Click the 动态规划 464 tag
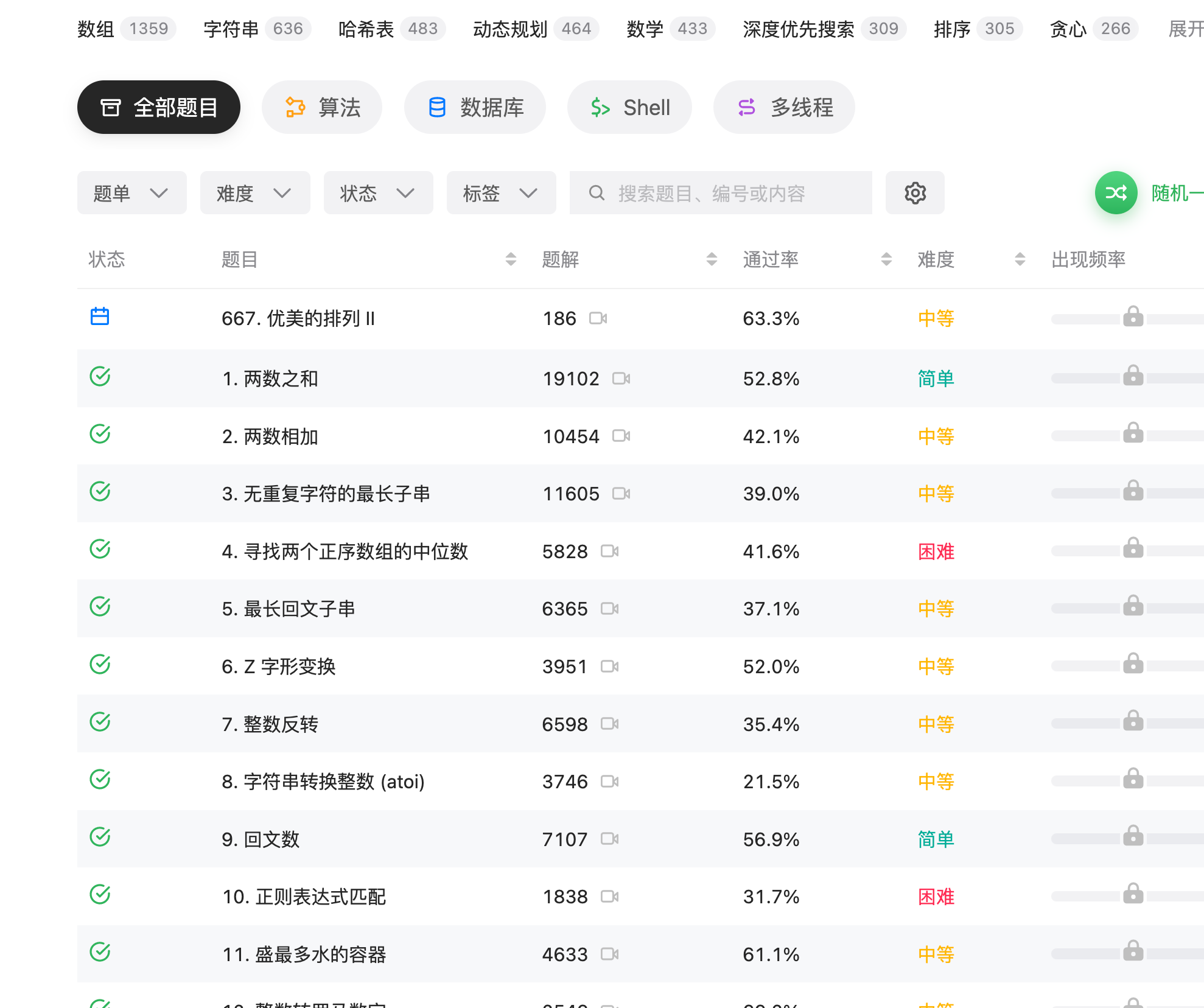1204x1008 pixels. click(x=535, y=29)
